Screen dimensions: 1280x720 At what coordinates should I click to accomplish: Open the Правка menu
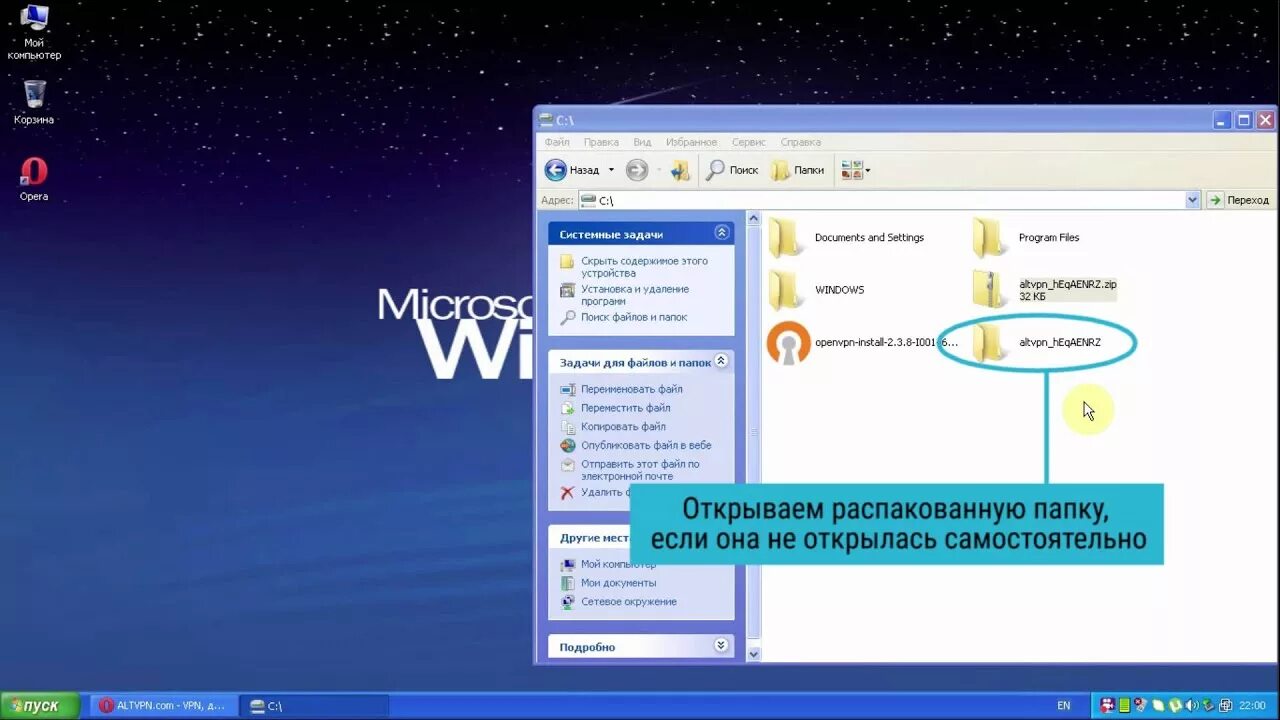coord(601,142)
